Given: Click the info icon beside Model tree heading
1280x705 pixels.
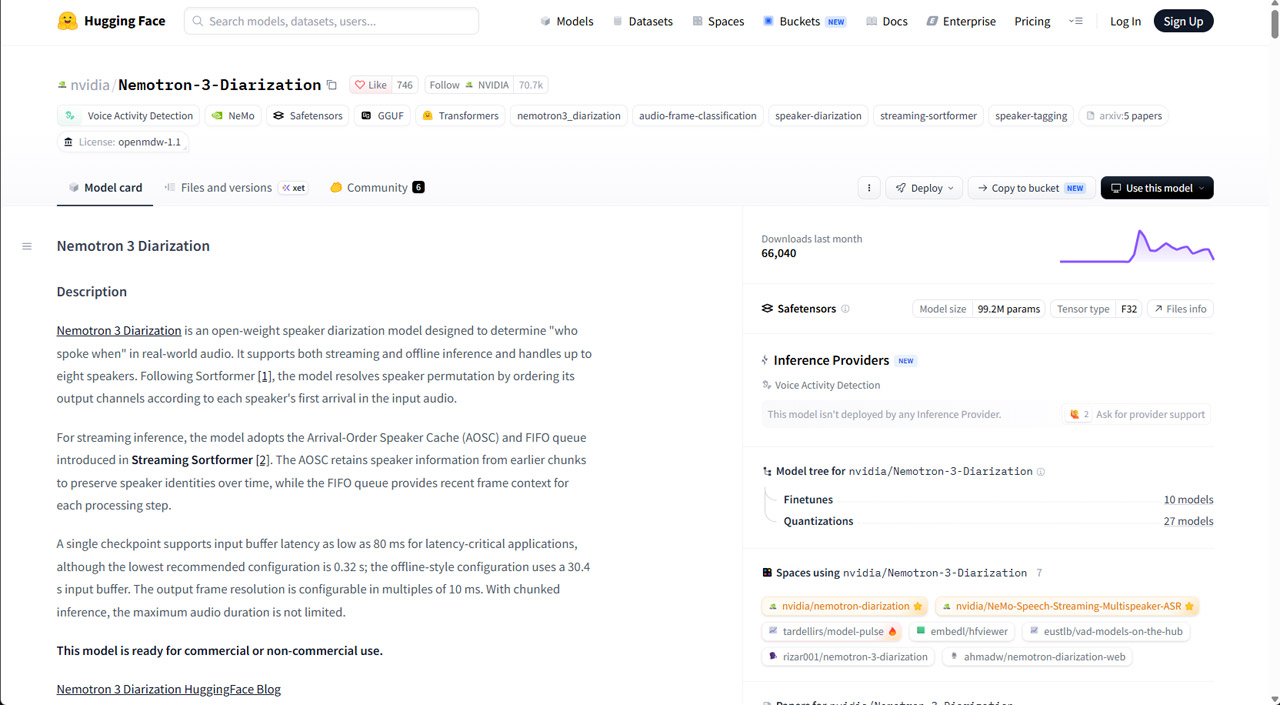Looking at the screenshot, I should [1041, 471].
